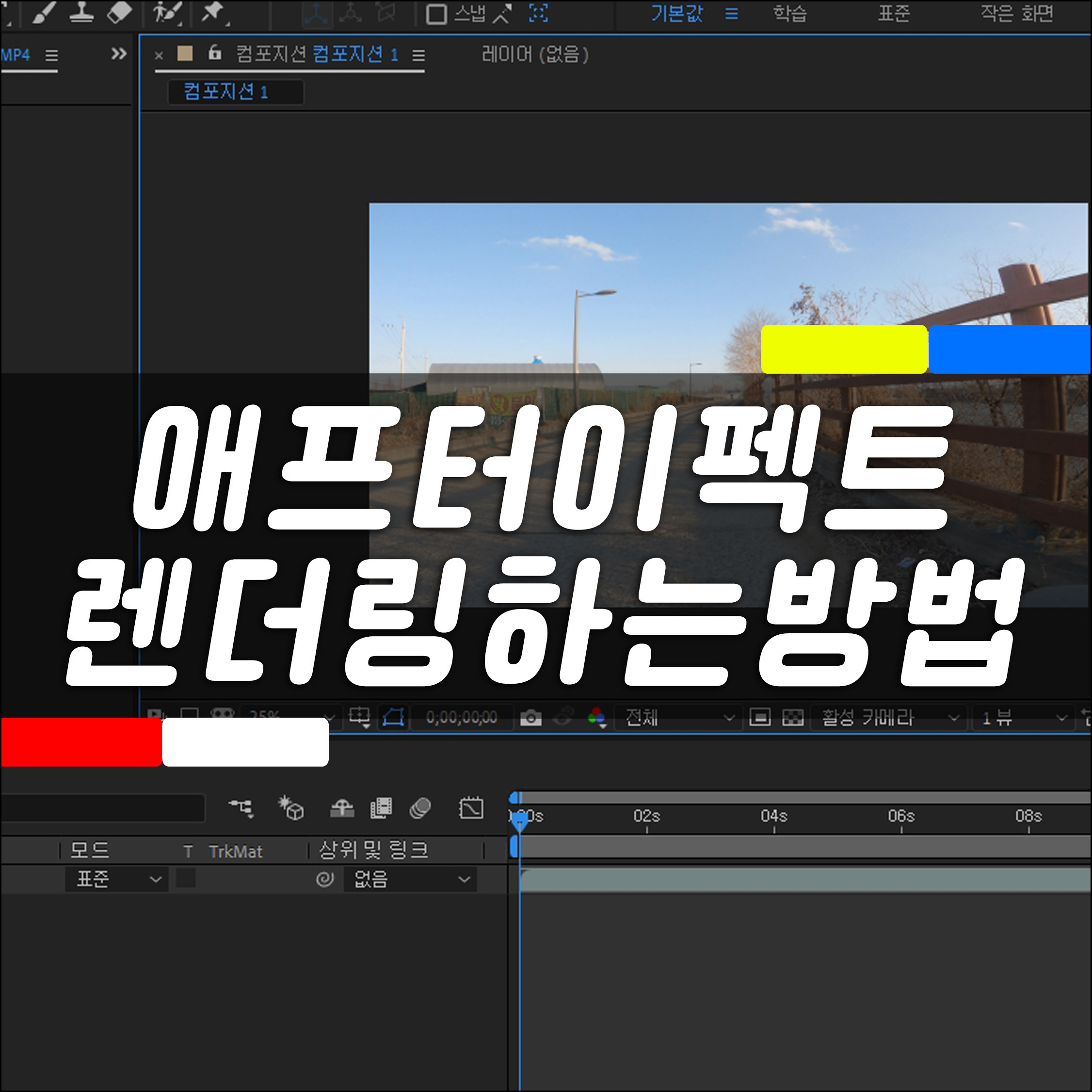Select the Eraser tool
1092x1092 pixels.
click(x=119, y=13)
